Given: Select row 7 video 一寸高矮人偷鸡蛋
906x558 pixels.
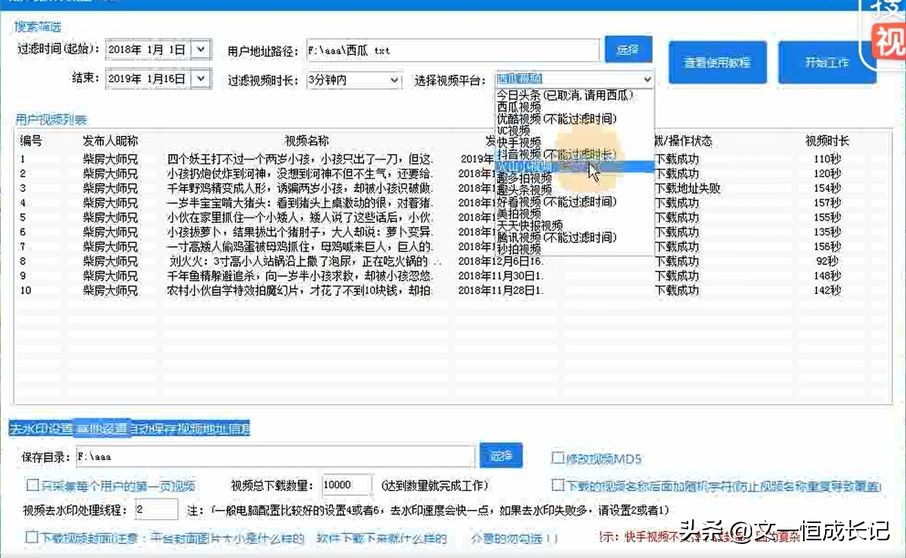Looking at the screenshot, I should pyautogui.click(x=299, y=247).
